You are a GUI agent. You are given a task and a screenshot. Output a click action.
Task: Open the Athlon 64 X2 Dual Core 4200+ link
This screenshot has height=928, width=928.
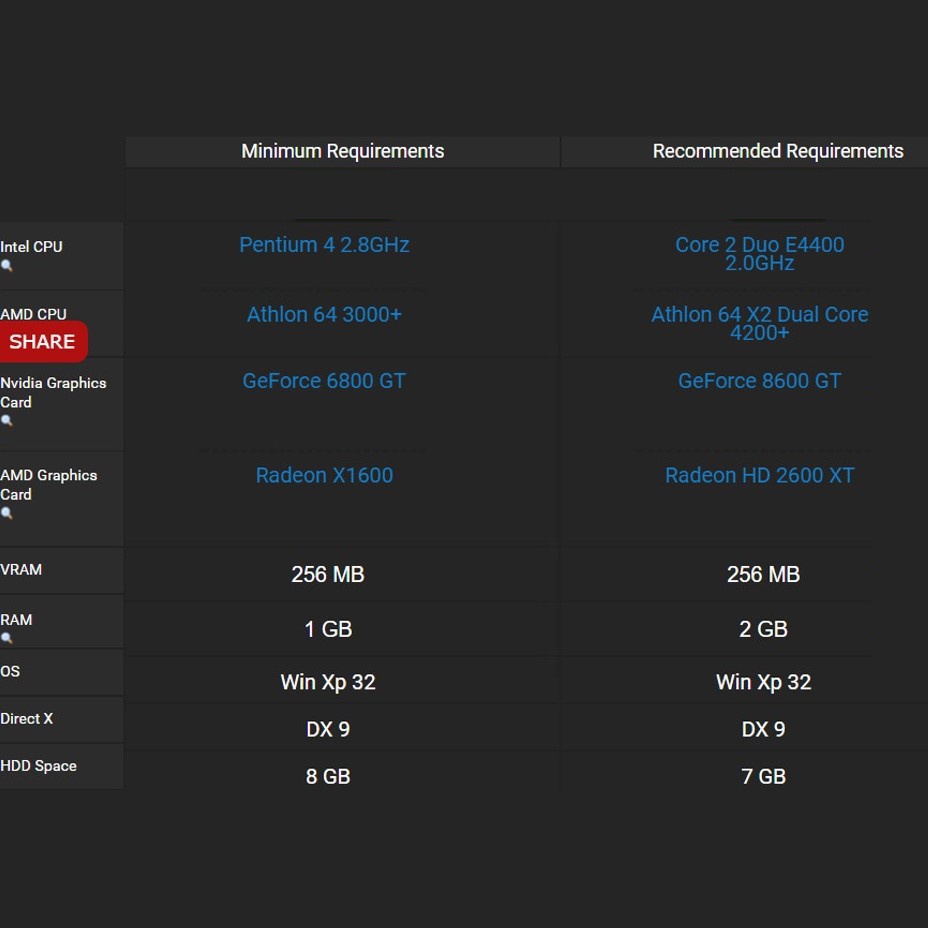pos(759,323)
